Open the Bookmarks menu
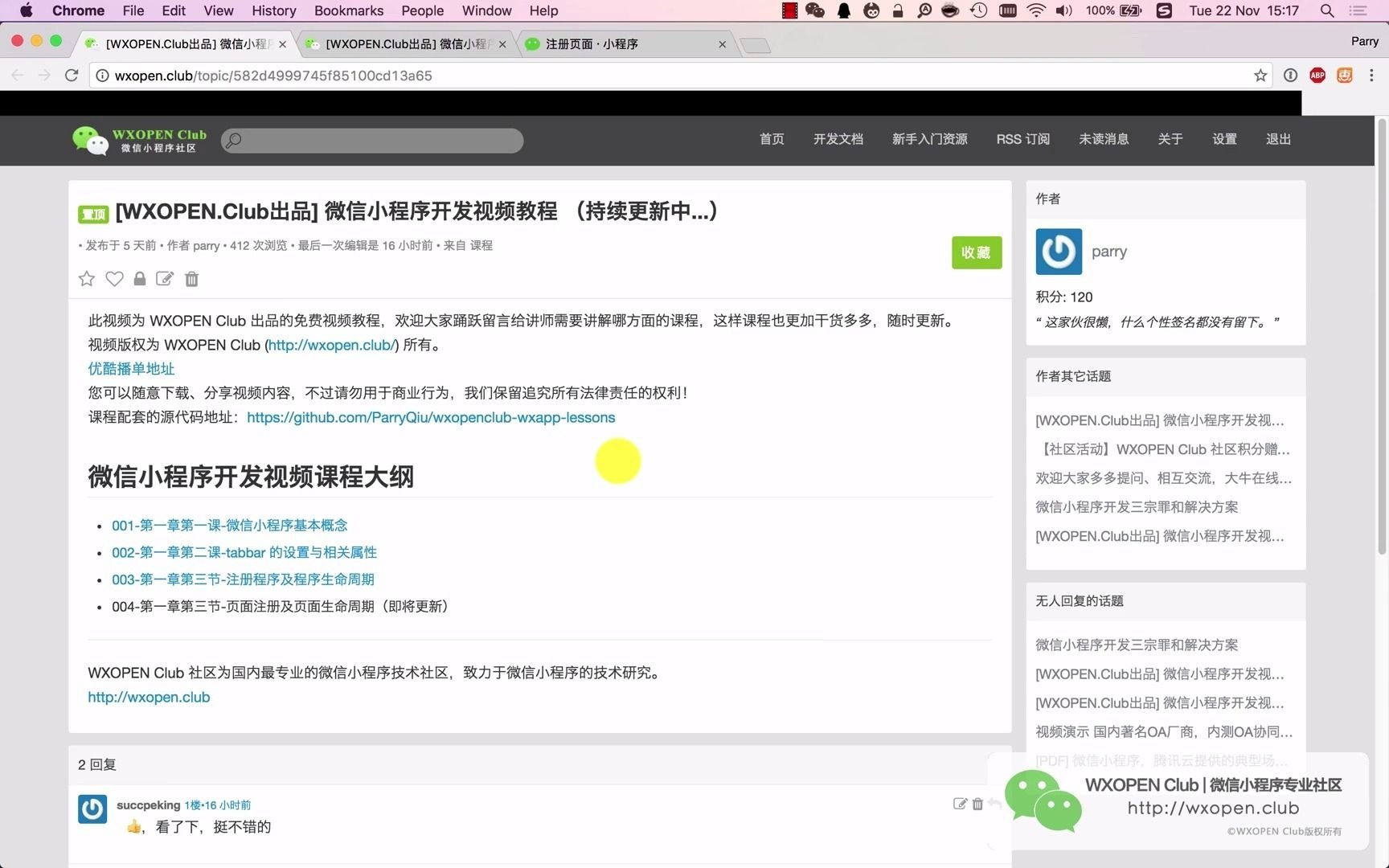The height and width of the screenshot is (868, 1389). pos(349,10)
